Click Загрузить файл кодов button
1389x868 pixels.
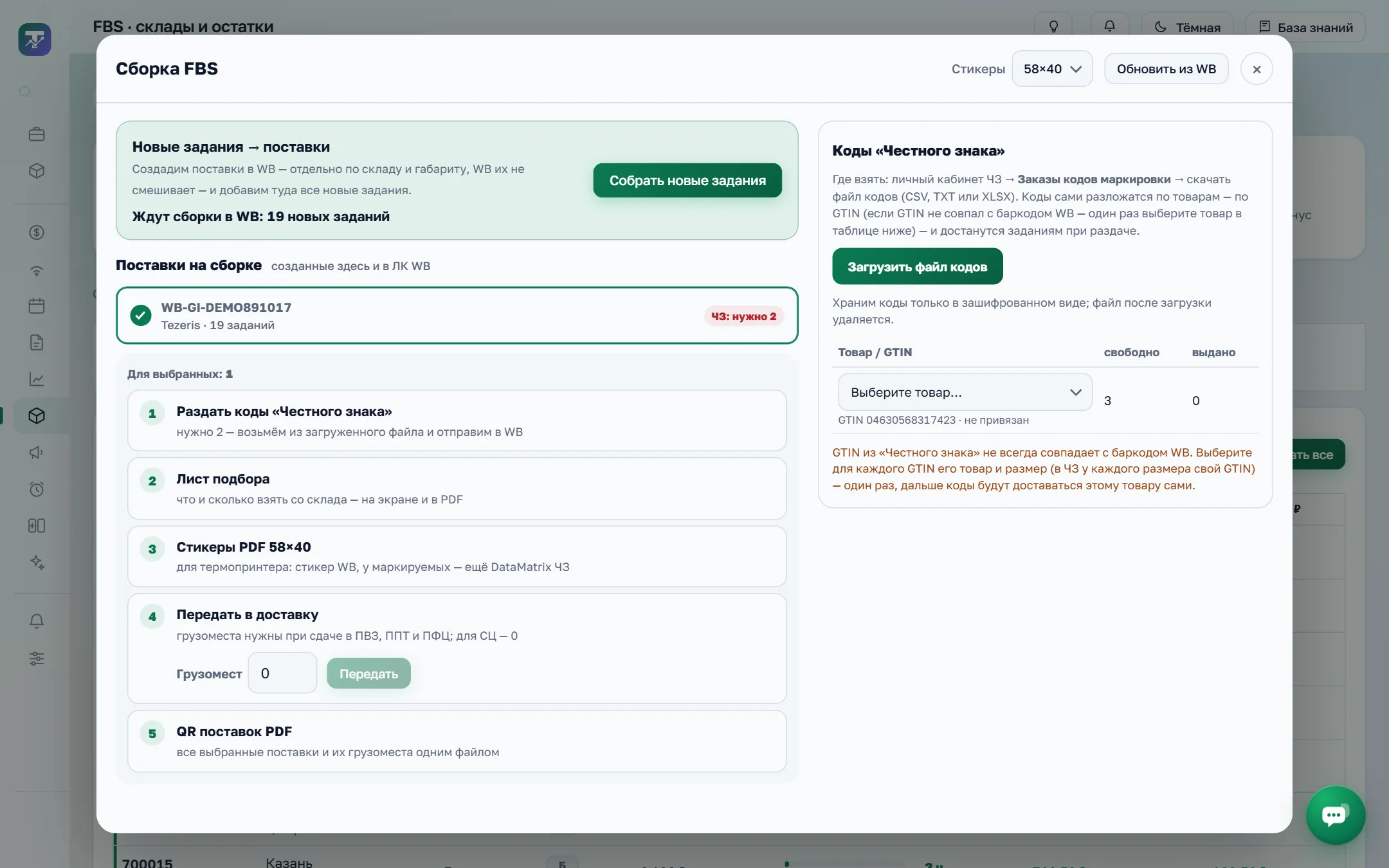coord(918,267)
